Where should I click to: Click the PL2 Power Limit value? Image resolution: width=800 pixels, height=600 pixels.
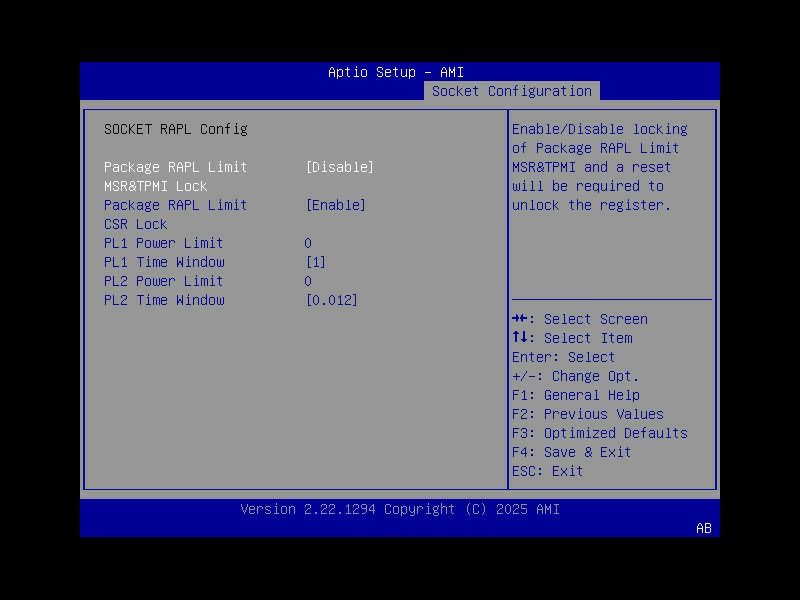coord(308,281)
